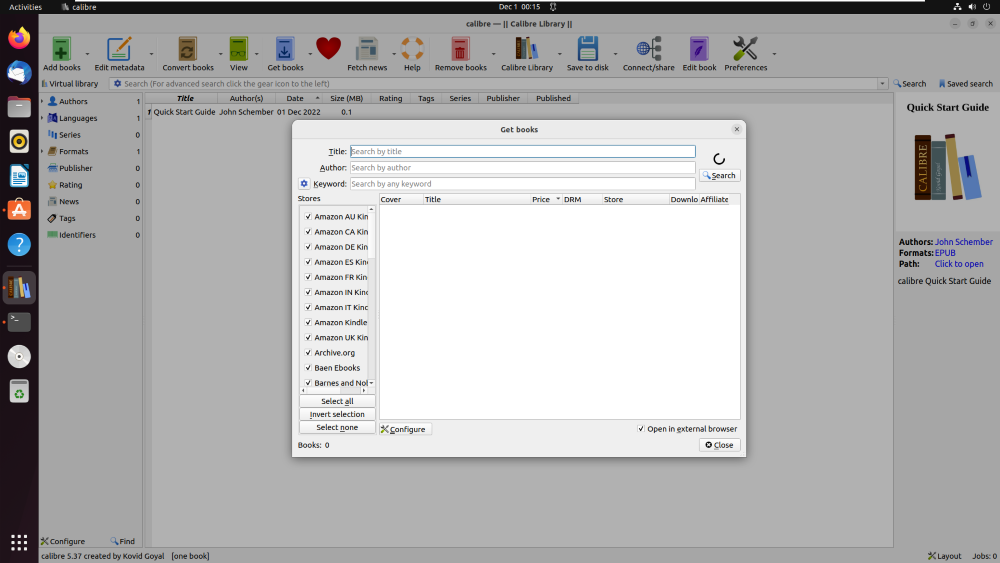Click inside the Search by author field
The height and width of the screenshot is (563, 1000).
click(x=522, y=168)
